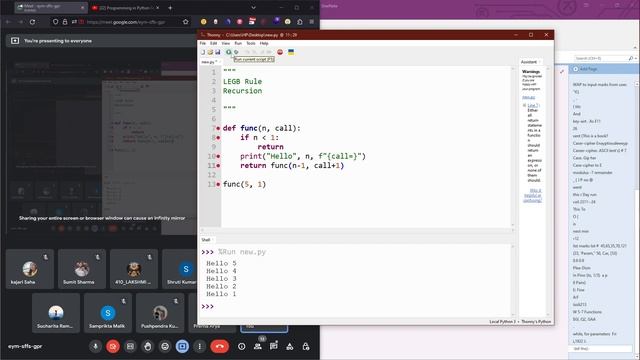The width and height of the screenshot is (640, 360).
Task: Open meeting details info icon in Meet
Action: [x=242, y=347]
